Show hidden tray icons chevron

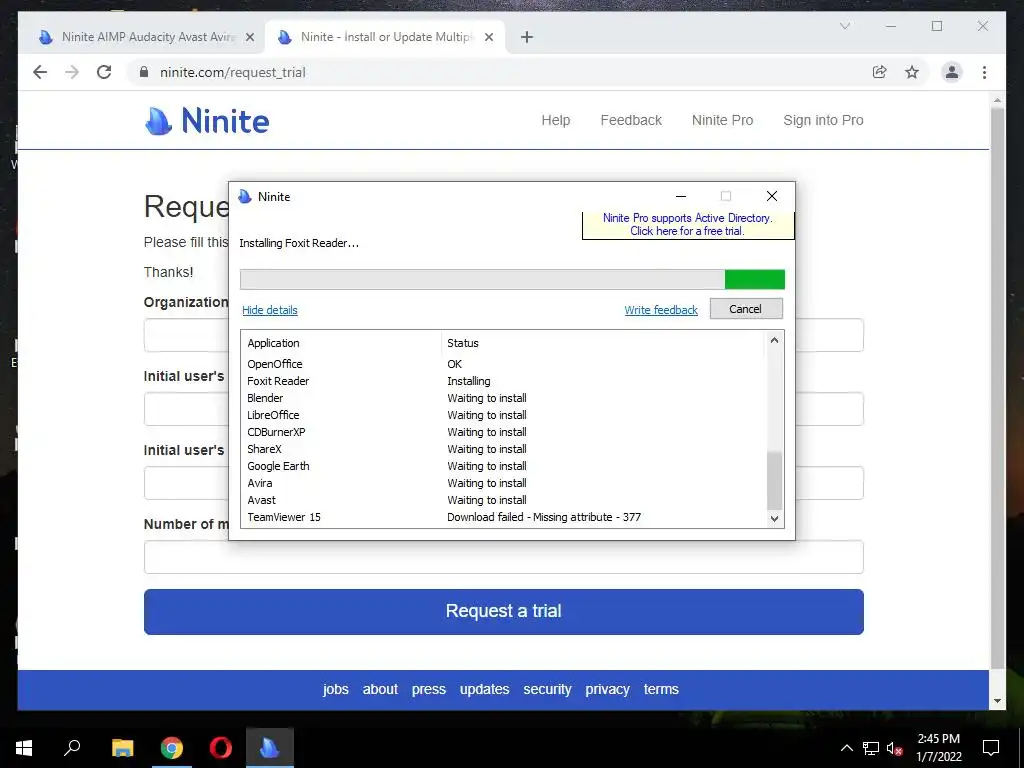[846, 748]
